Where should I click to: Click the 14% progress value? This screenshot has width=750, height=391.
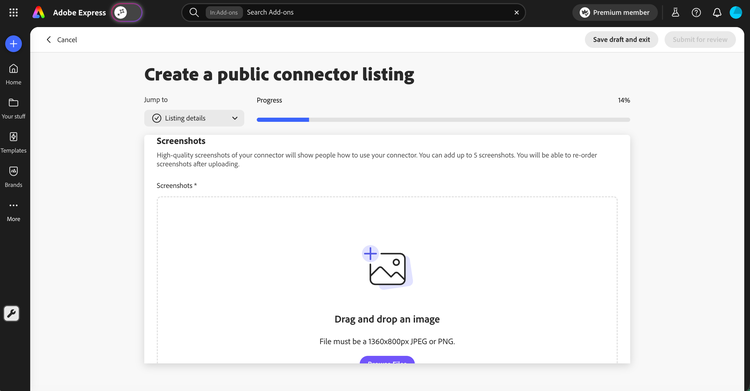tap(624, 101)
